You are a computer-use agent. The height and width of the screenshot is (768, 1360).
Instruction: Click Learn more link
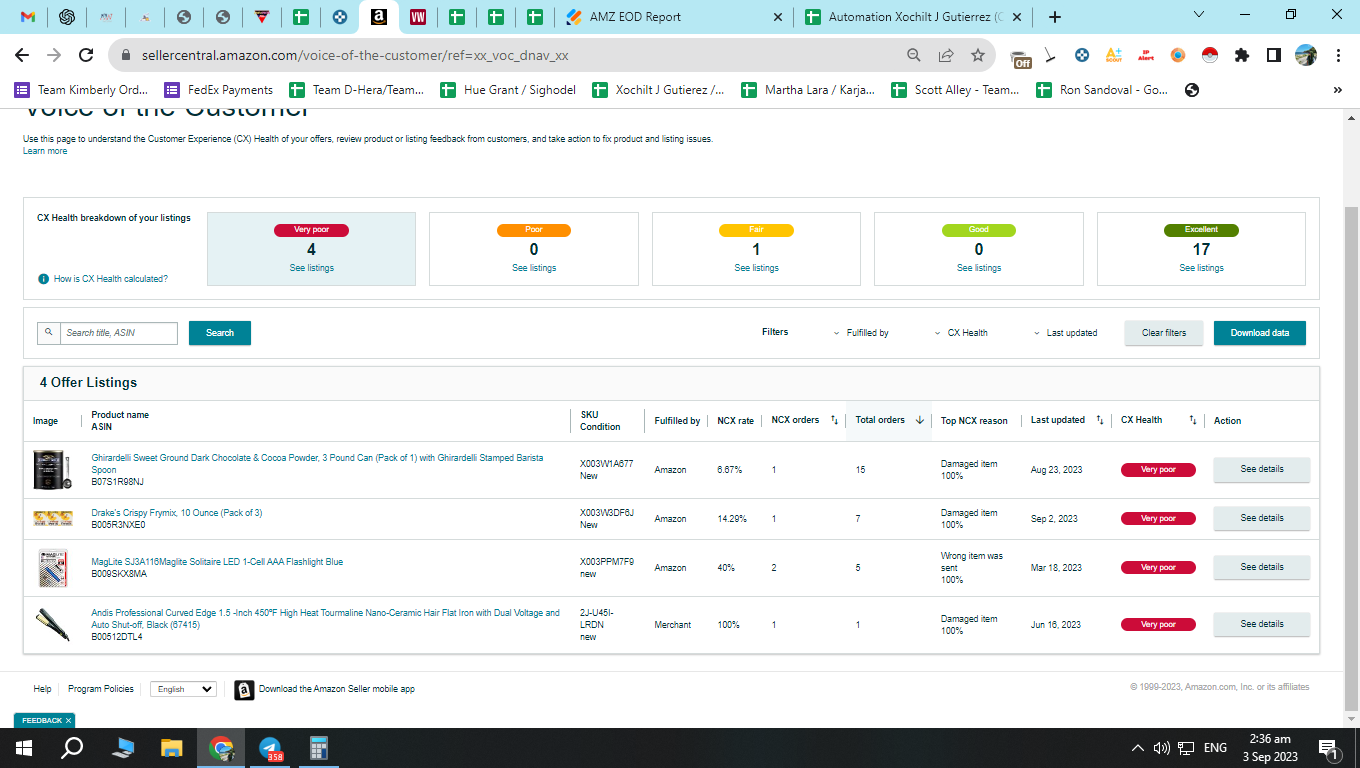pos(45,151)
